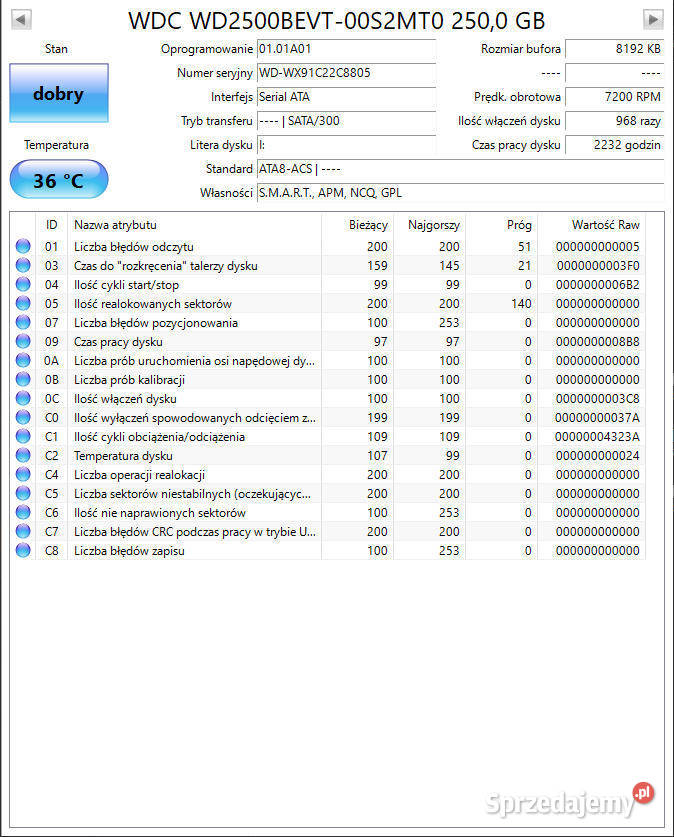The height and width of the screenshot is (837, 674).
Task: Click raw value 0000004323A
Action: click(597, 437)
